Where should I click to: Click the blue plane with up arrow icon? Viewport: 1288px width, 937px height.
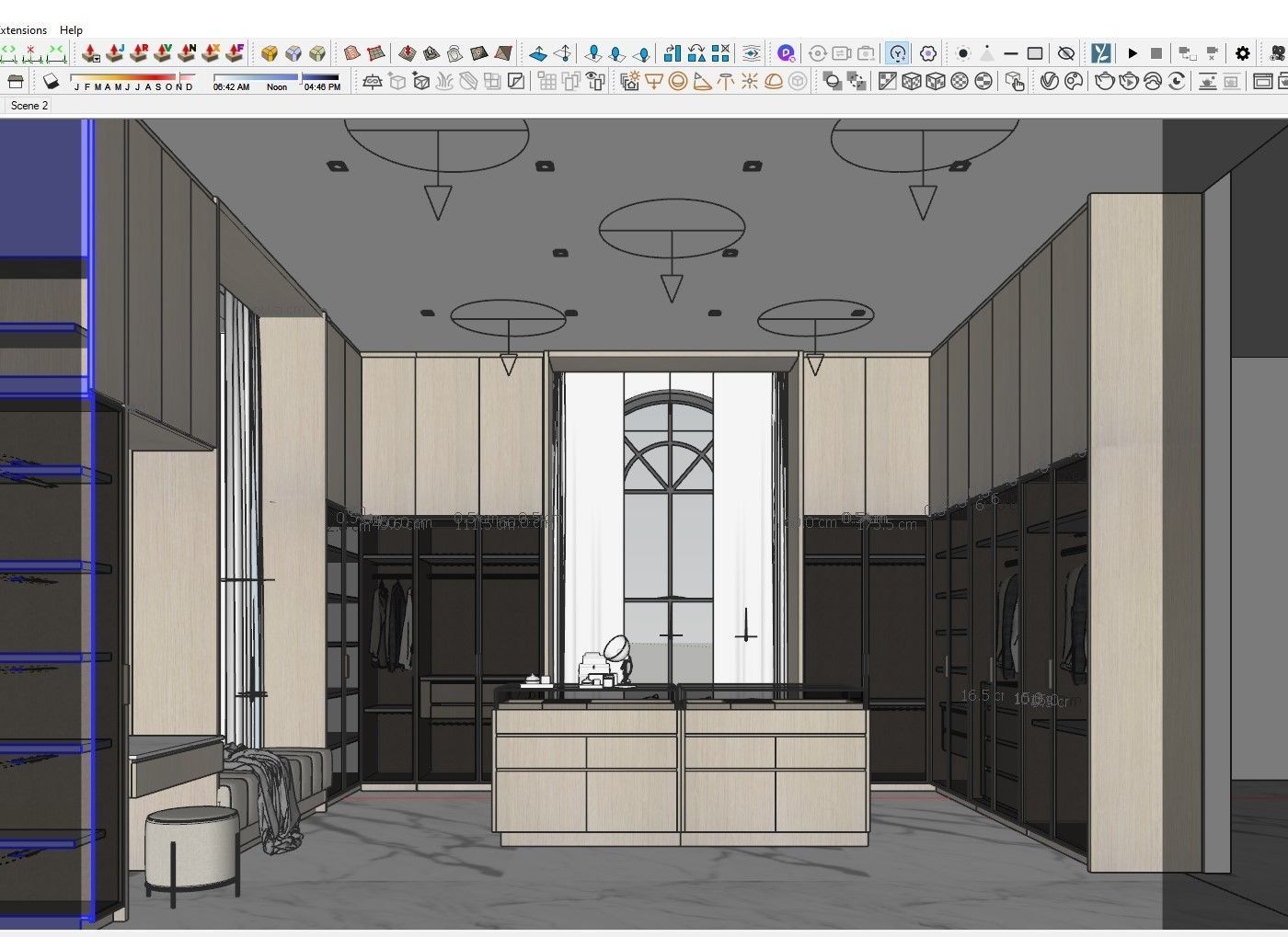[x=538, y=53]
